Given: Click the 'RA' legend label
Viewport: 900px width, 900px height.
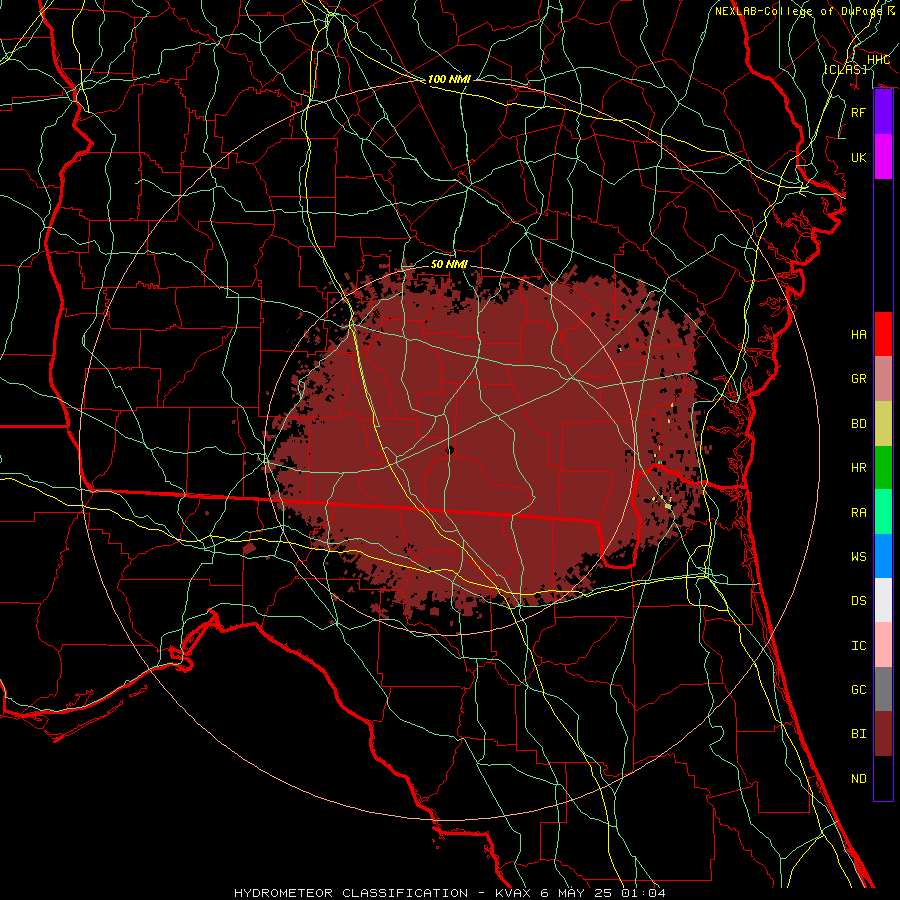Looking at the screenshot, I should (859, 512).
